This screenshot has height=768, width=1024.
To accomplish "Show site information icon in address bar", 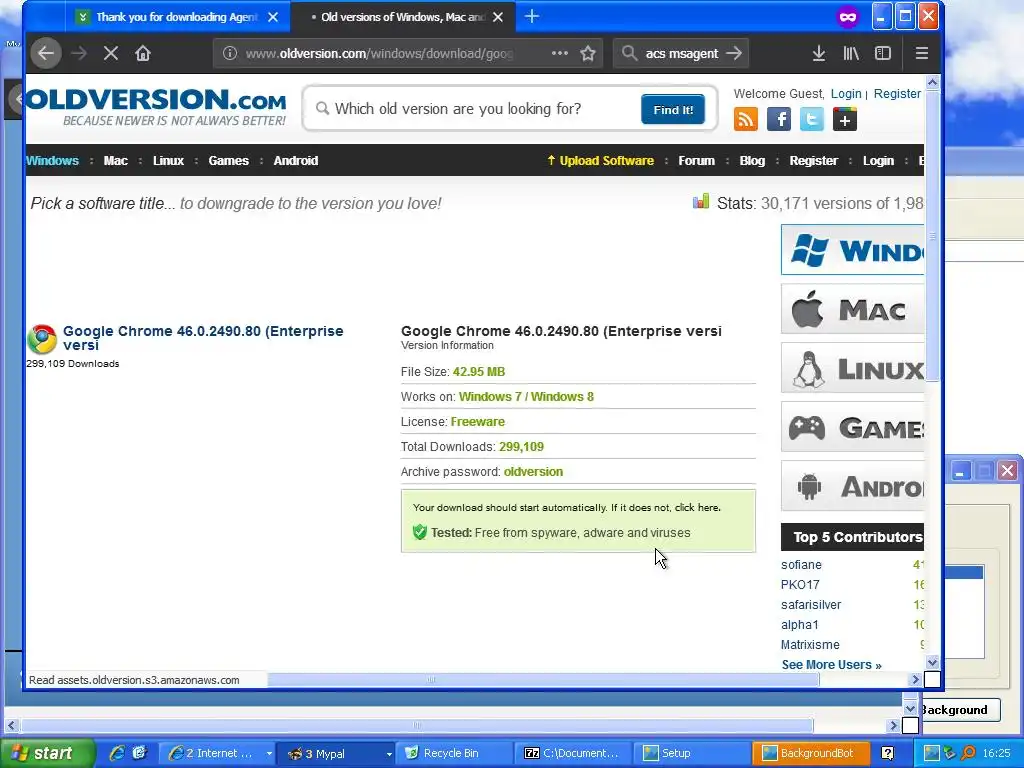I will coord(230,54).
